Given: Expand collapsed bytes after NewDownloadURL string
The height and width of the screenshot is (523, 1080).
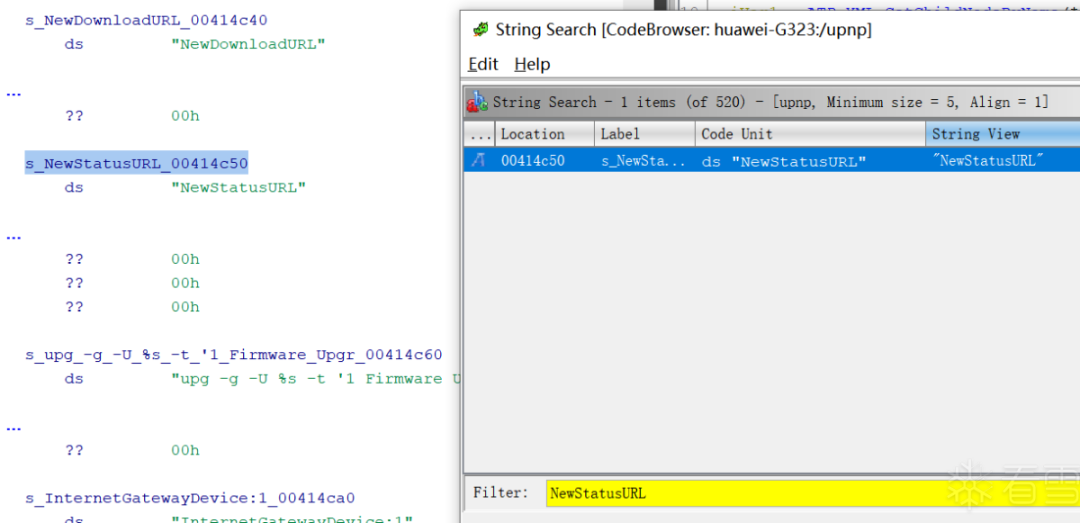Looking at the screenshot, I should coord(14,92).
